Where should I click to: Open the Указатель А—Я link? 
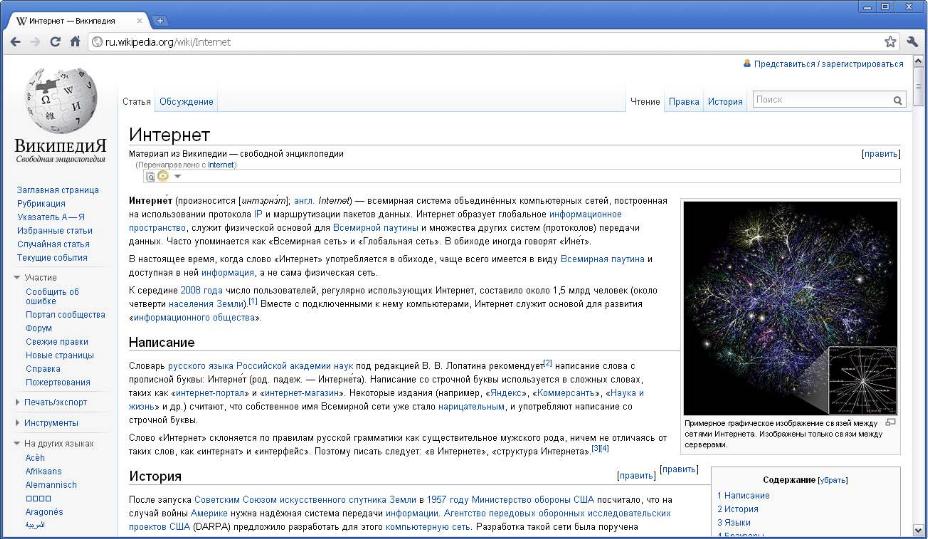[x=51, y=217]
